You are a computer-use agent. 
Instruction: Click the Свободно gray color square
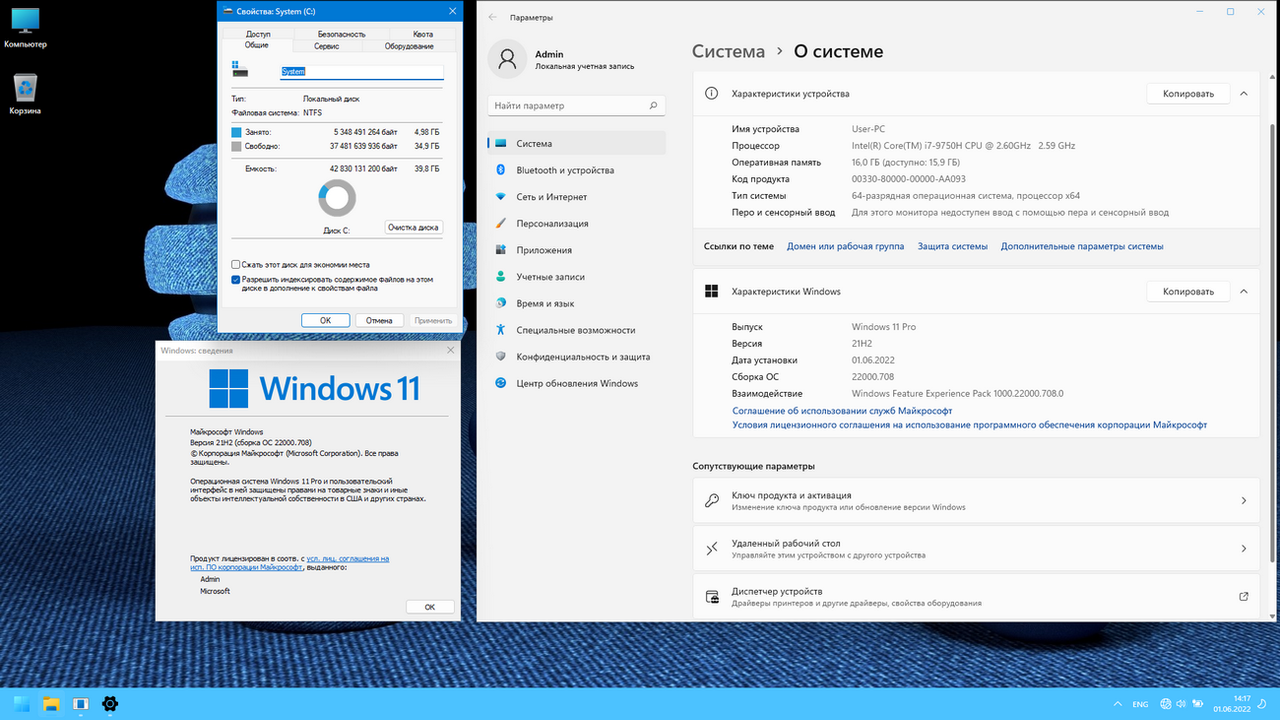[236, 146]
